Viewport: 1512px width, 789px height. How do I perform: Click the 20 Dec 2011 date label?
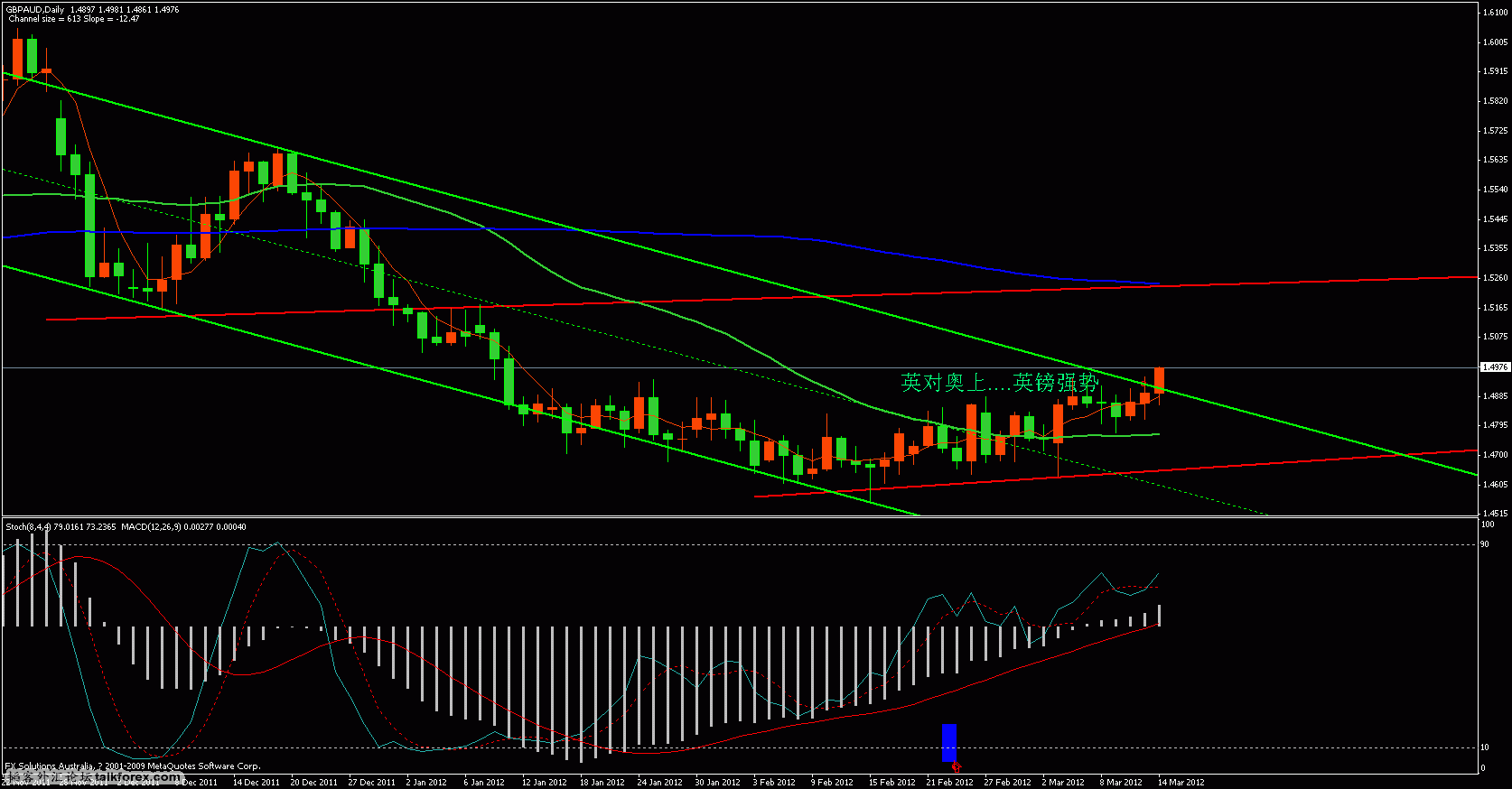[x=313, y=782]
